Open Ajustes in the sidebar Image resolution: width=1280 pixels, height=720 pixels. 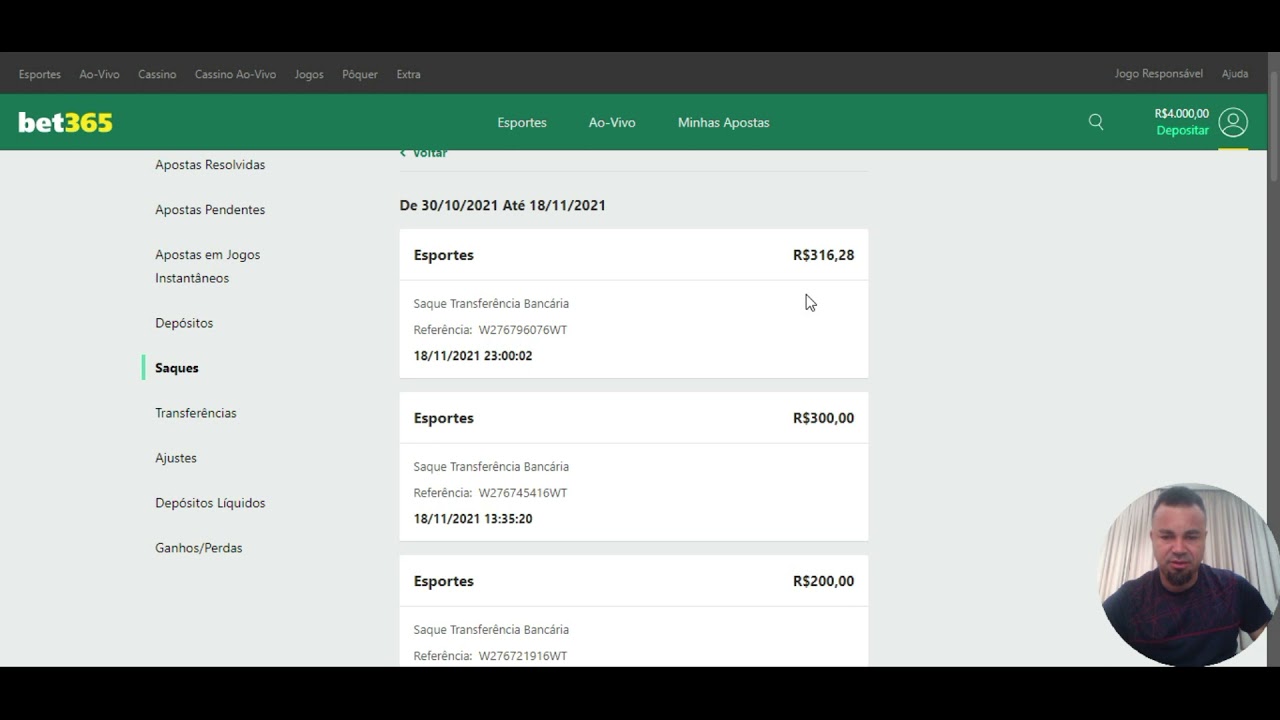pos(176,458)
